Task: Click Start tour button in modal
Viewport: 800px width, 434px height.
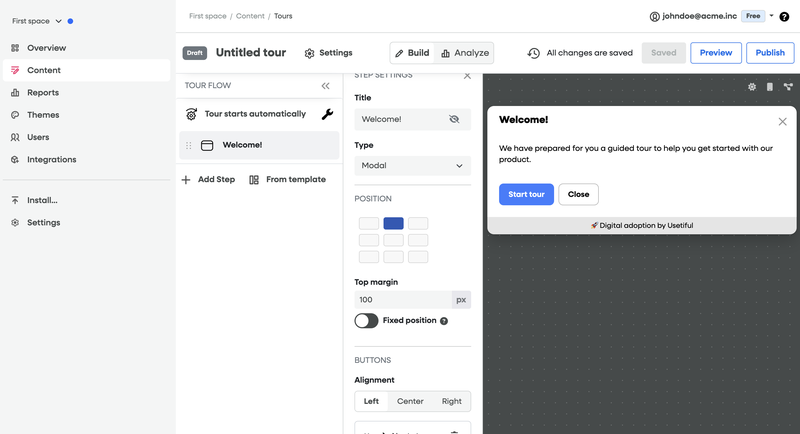Action: pos(527,194)
